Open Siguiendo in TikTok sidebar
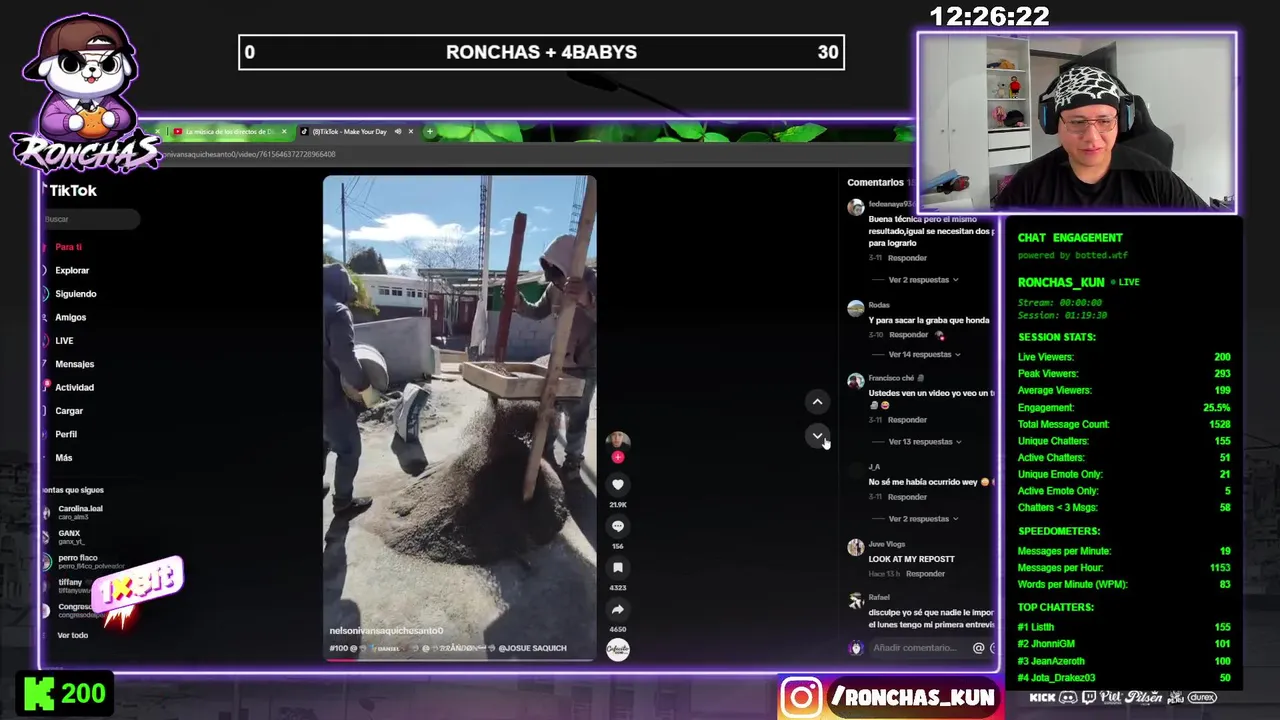 point(75,294)
